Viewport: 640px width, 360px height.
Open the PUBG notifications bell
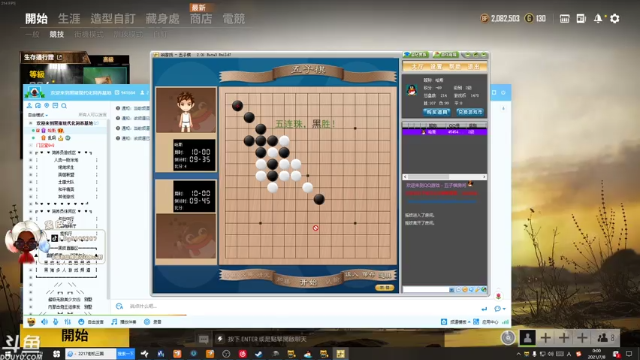coord(598,18)
